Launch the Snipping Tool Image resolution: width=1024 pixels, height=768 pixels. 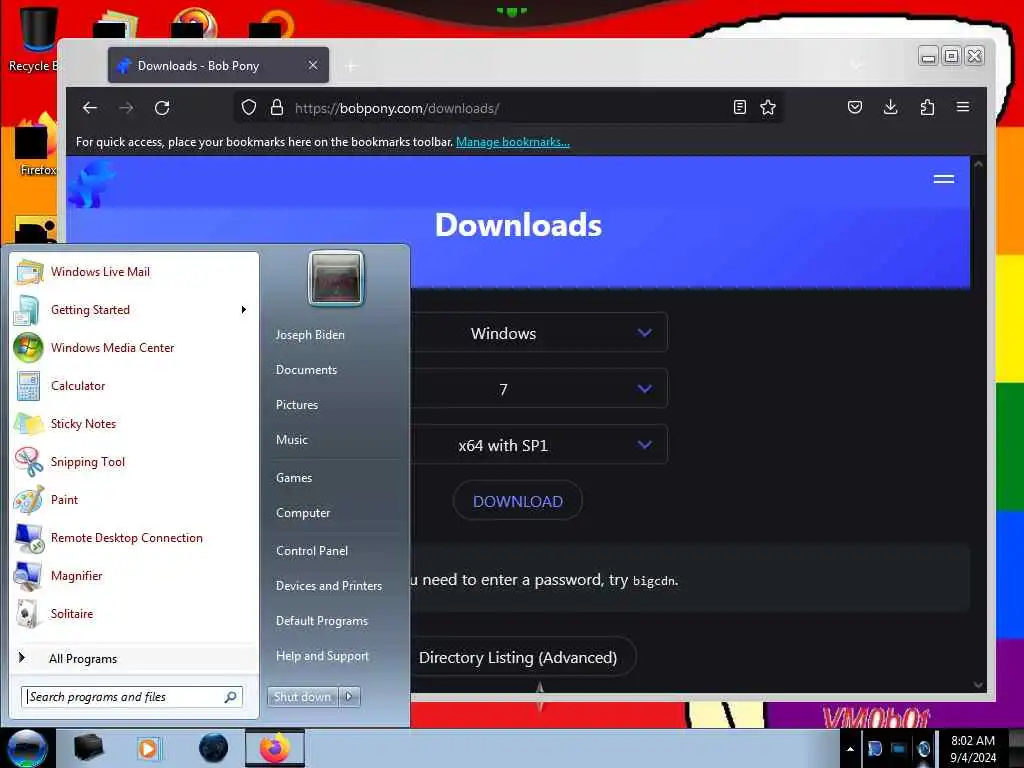[135, 462]
